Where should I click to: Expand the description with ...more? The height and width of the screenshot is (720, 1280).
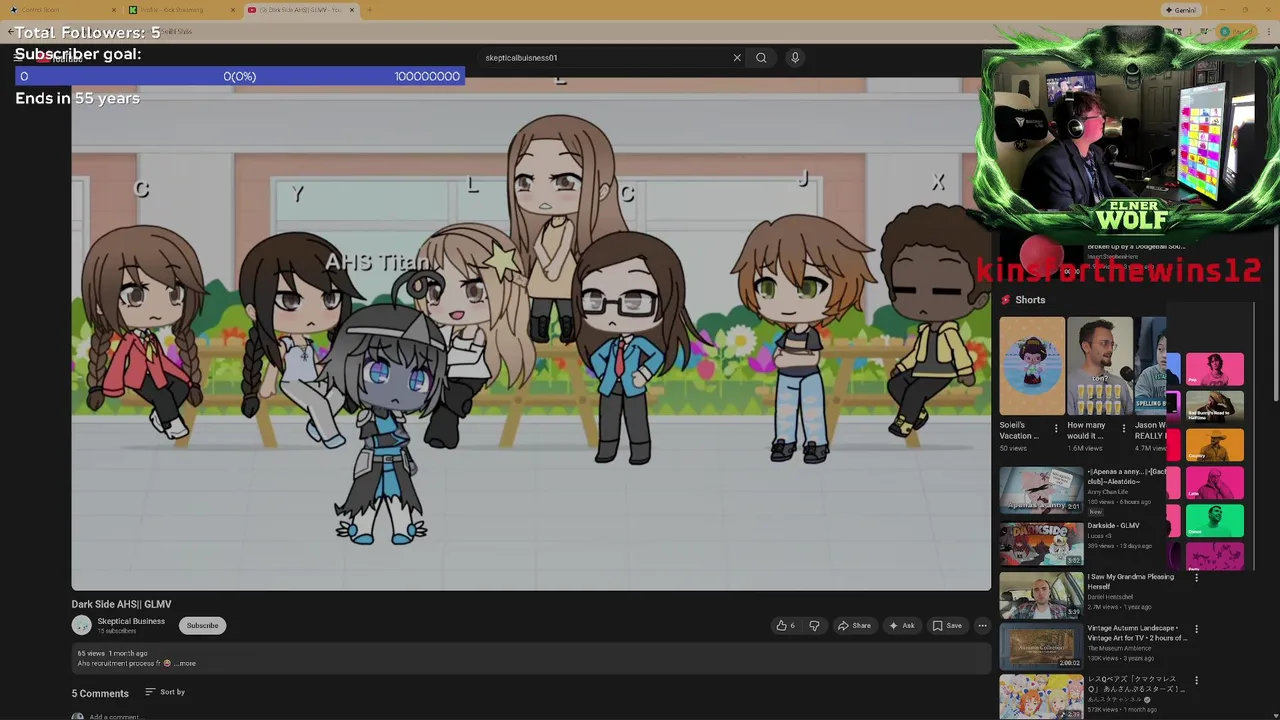tap(186, 664)
